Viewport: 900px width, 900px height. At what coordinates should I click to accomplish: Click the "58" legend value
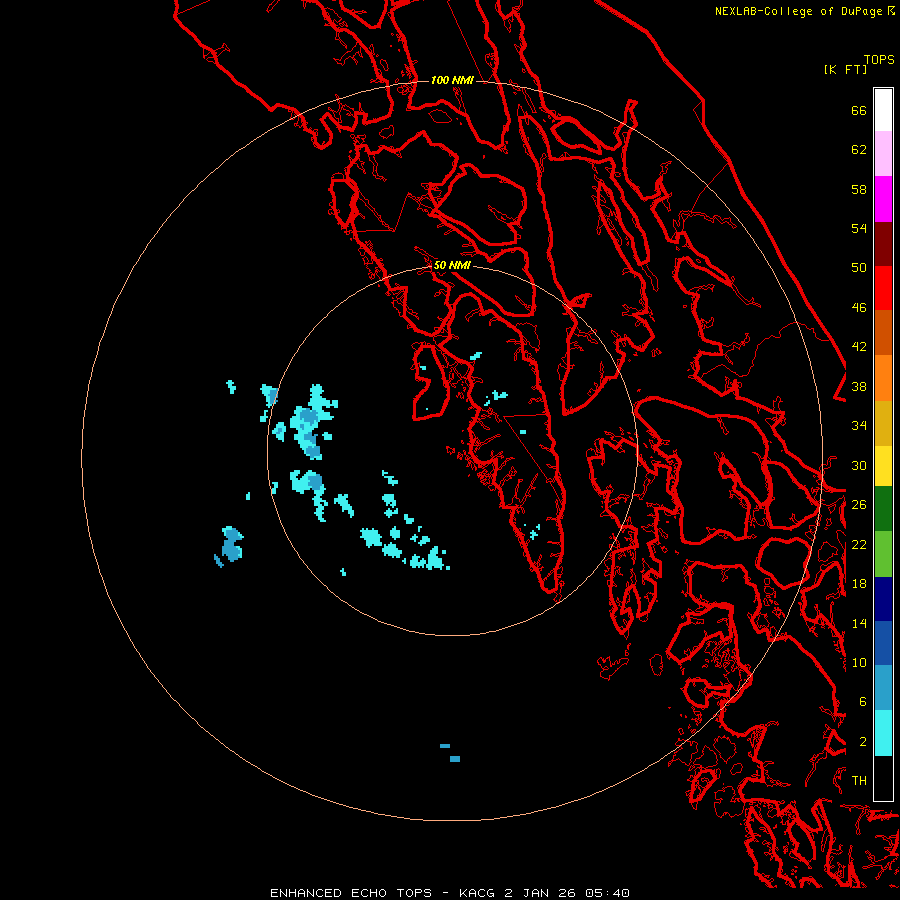pos(859,189)
